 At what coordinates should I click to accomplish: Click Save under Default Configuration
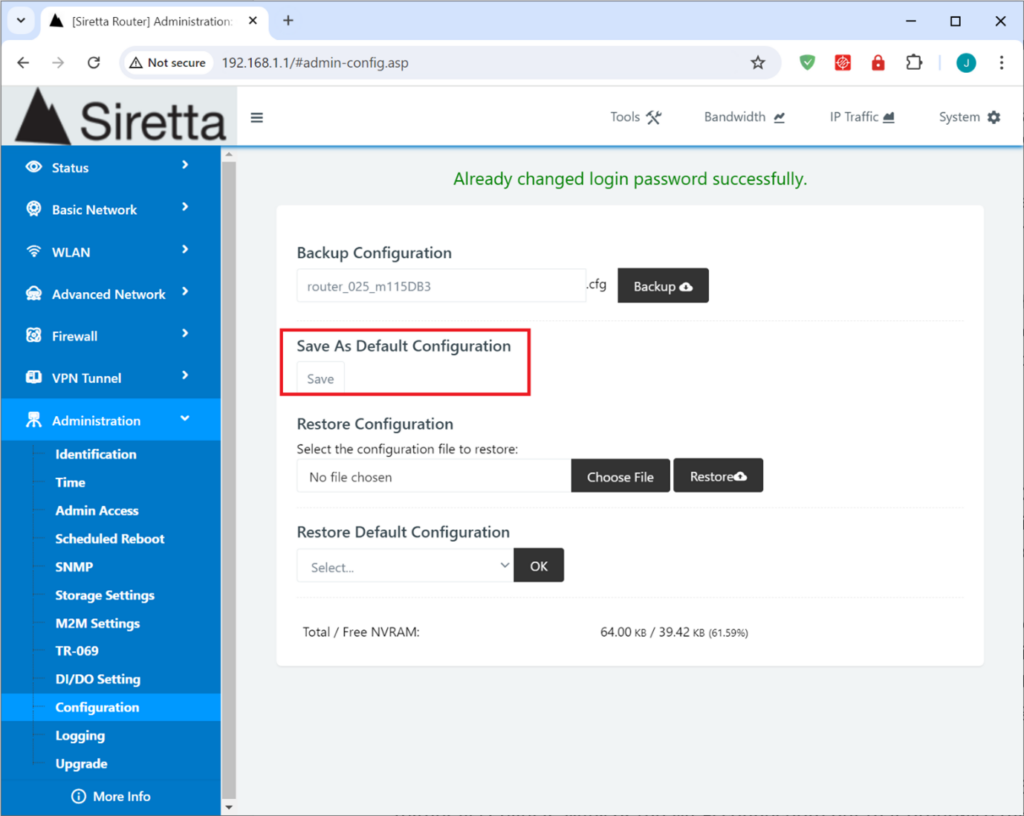[320, 379]
